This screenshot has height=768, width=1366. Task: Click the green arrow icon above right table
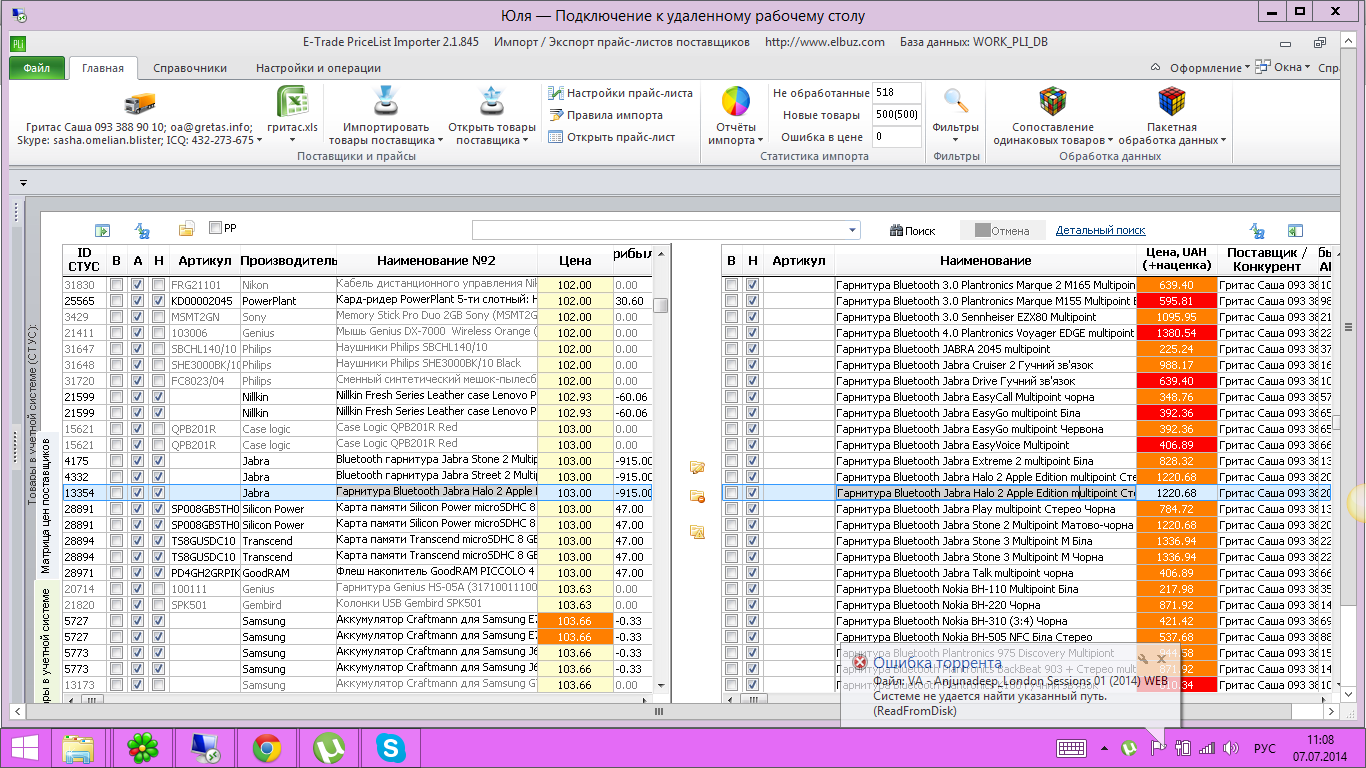pos(1295,230)
